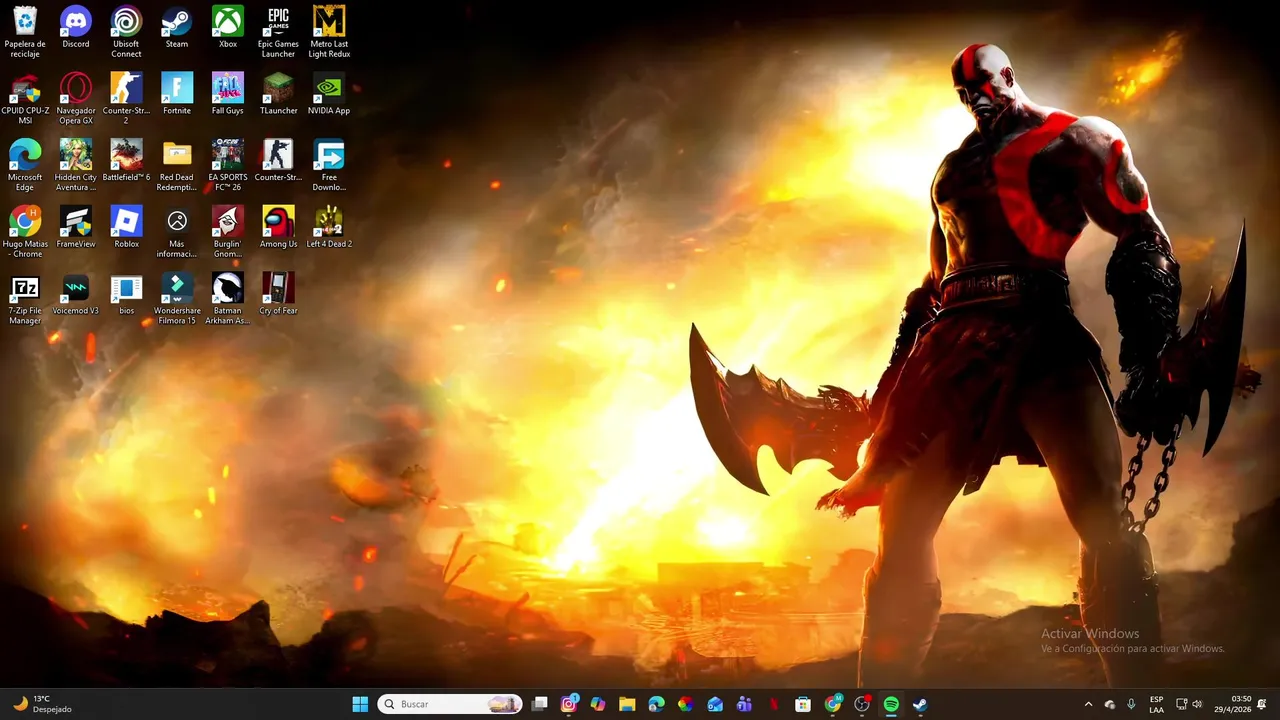1280x720 pixels.
Task: Select the Battlefield 6 desktop shortcut
Action: coord(126,160)
